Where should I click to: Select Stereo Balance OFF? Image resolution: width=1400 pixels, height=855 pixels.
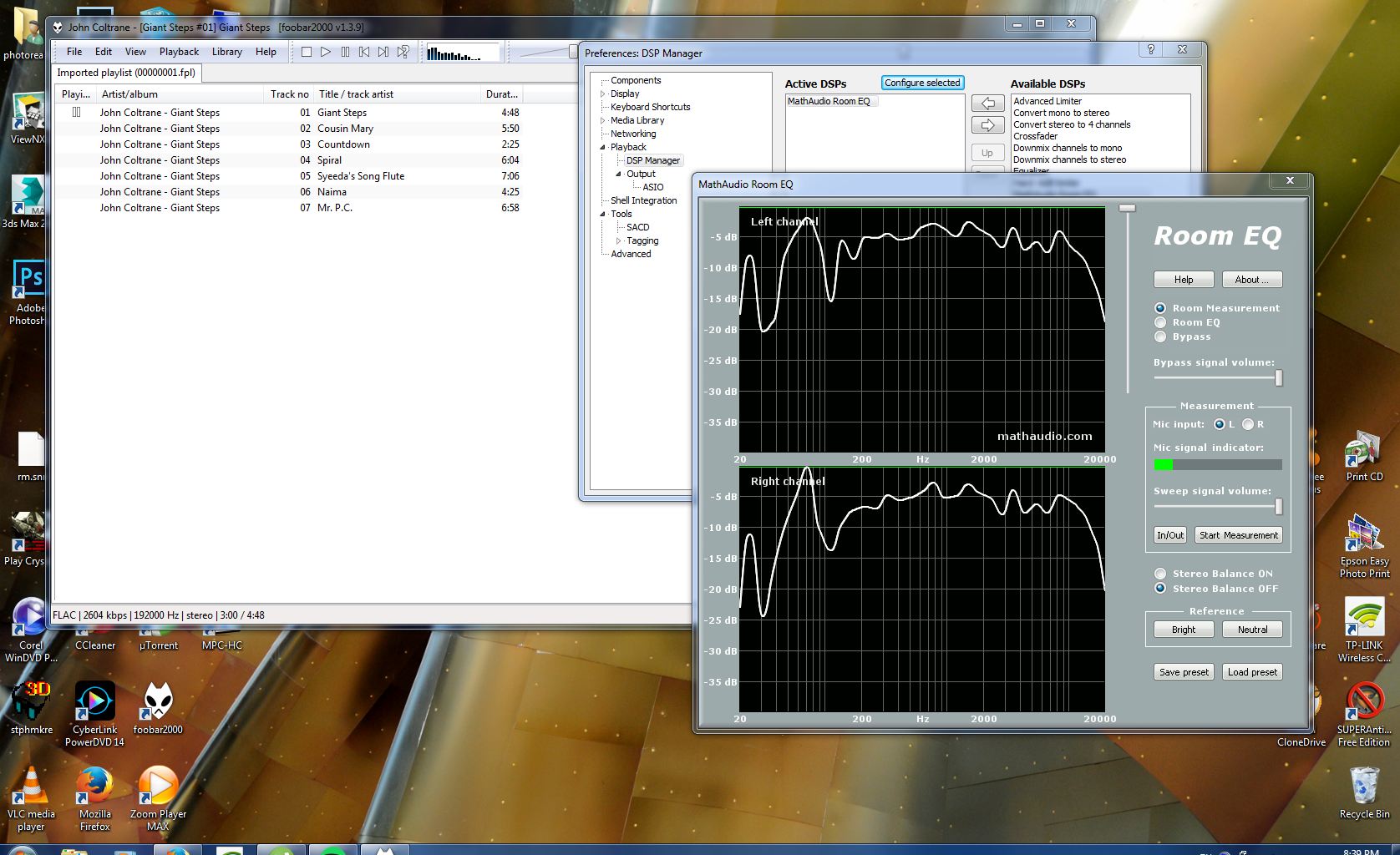(x=1160, y=589)
